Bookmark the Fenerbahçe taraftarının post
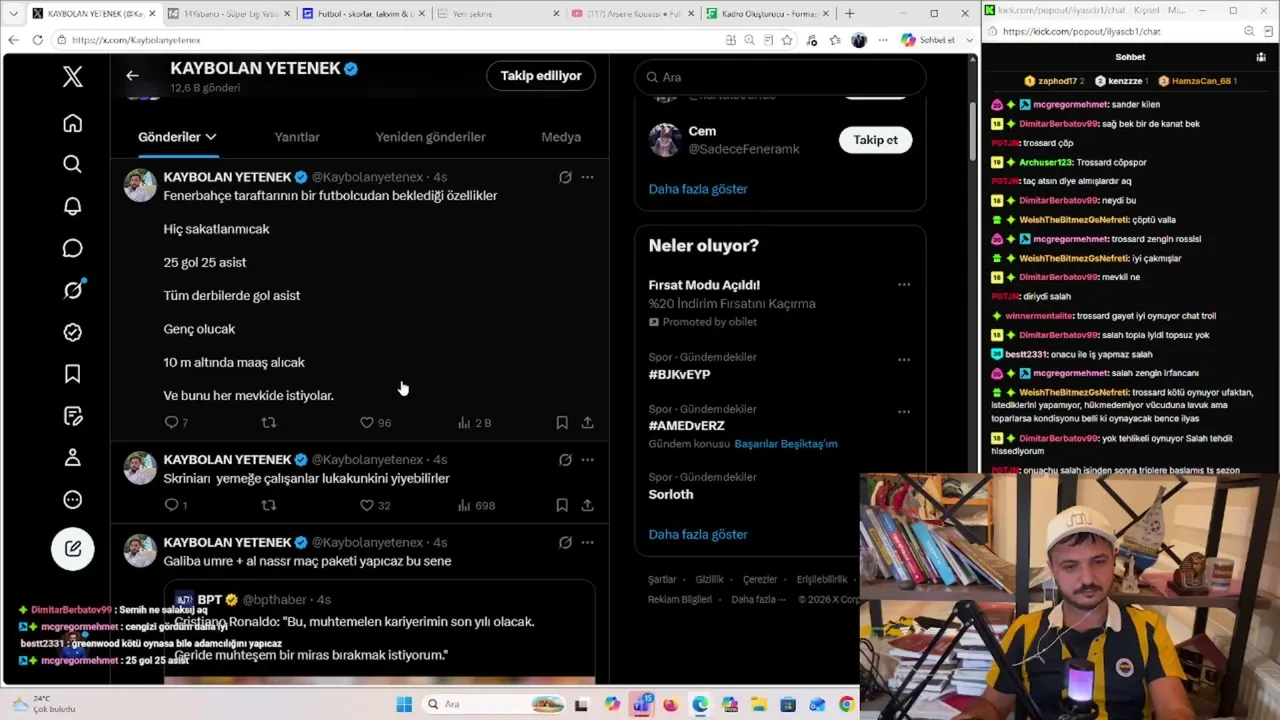This screenshot has height=720, width=1280. click(x=562, y=423)
